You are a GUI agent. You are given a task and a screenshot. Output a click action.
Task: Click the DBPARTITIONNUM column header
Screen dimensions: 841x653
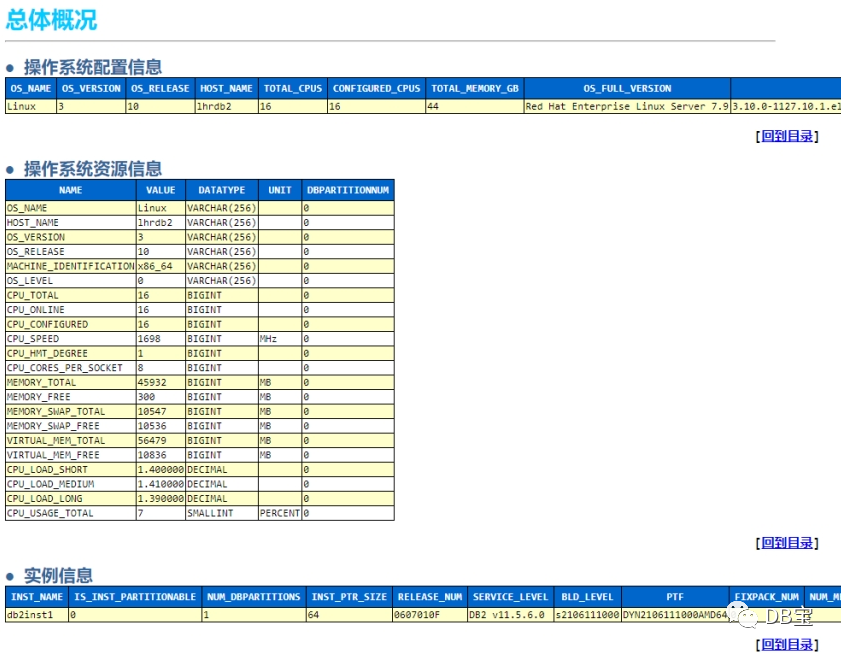point(348,190)
